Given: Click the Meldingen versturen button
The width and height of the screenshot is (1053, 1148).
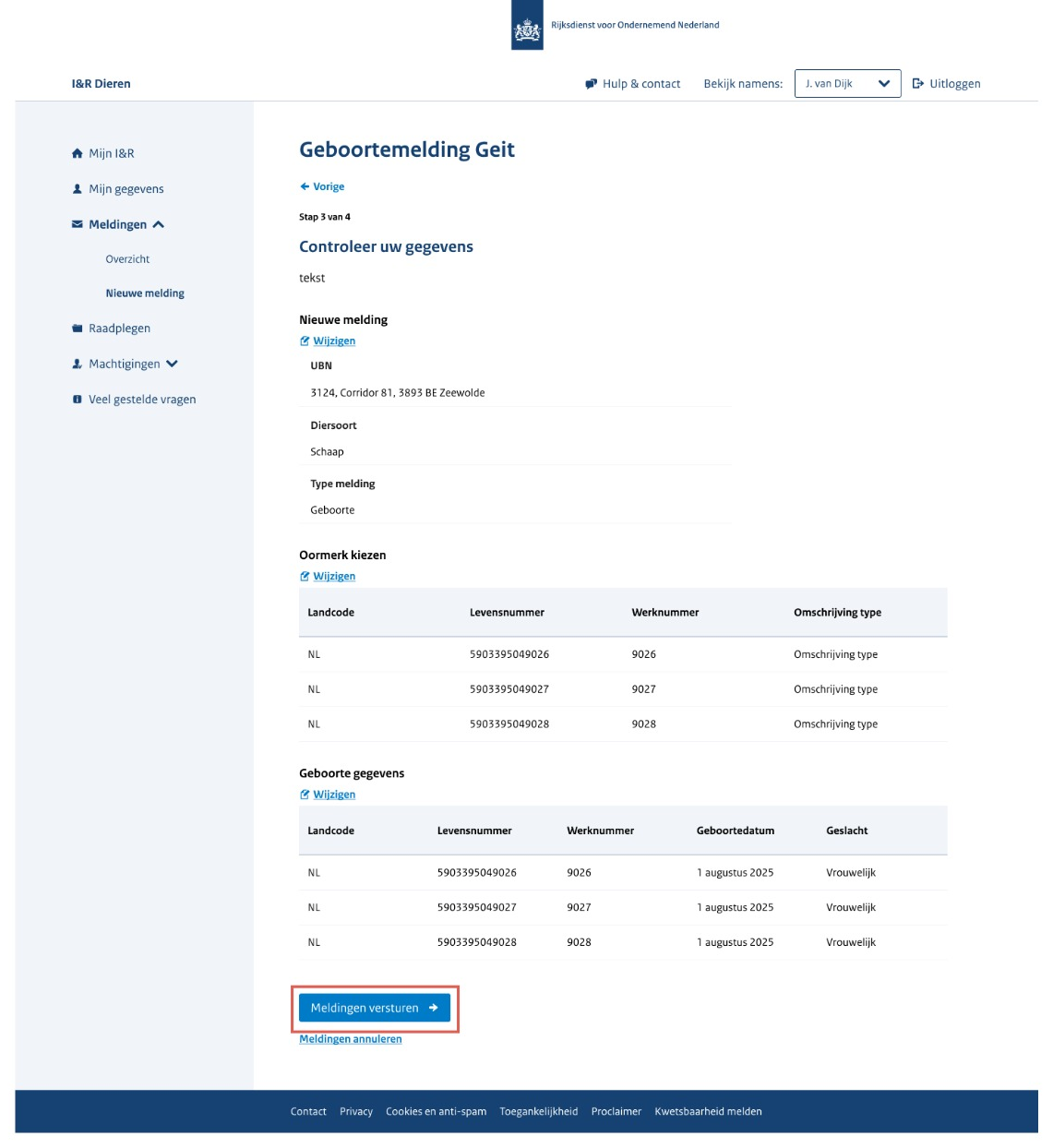Looking at the screenshot, I should click(375, 1008).
